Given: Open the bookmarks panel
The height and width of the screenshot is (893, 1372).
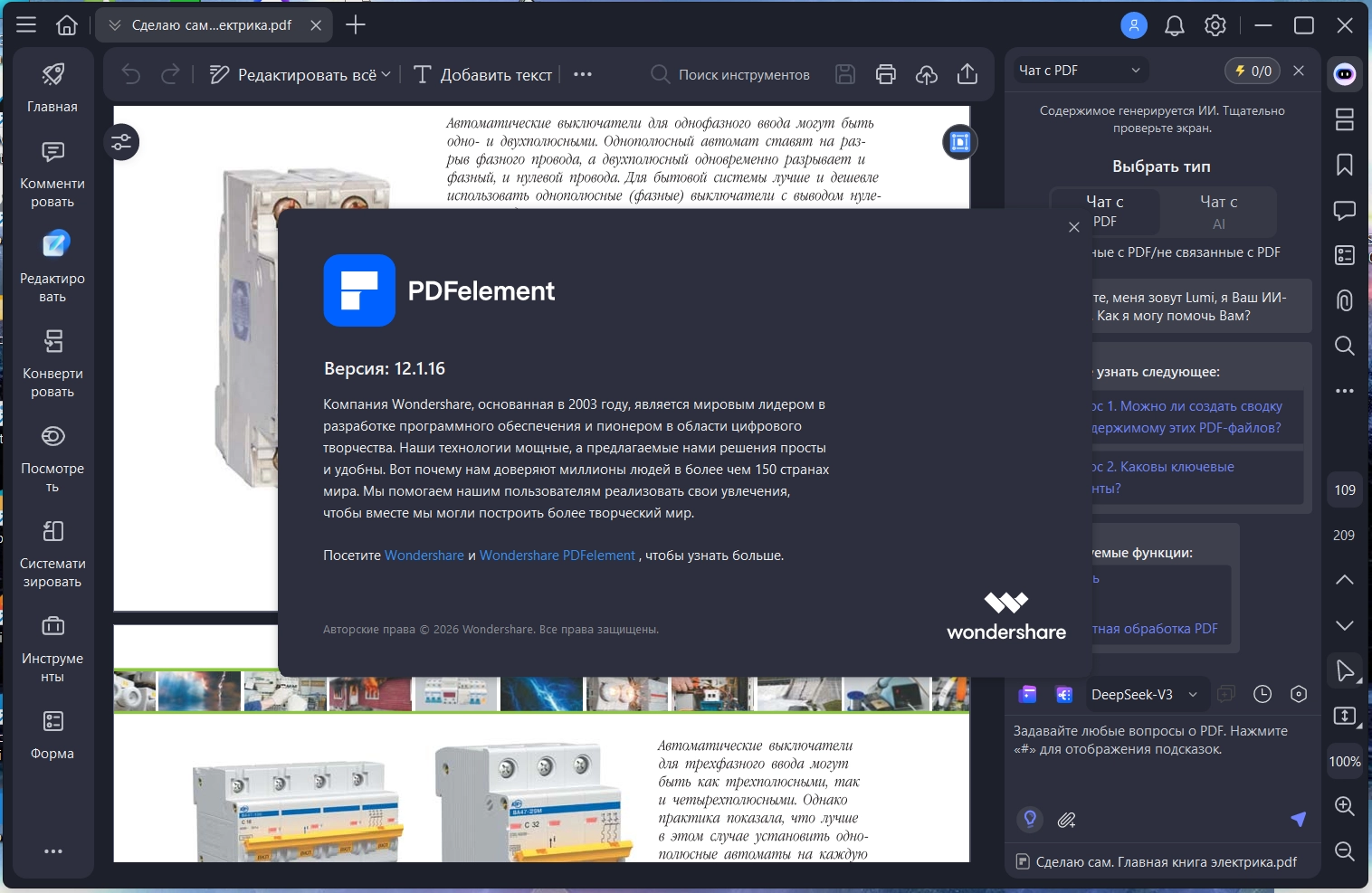Looking at the screenshot, I should click(x=1345, y=165).
